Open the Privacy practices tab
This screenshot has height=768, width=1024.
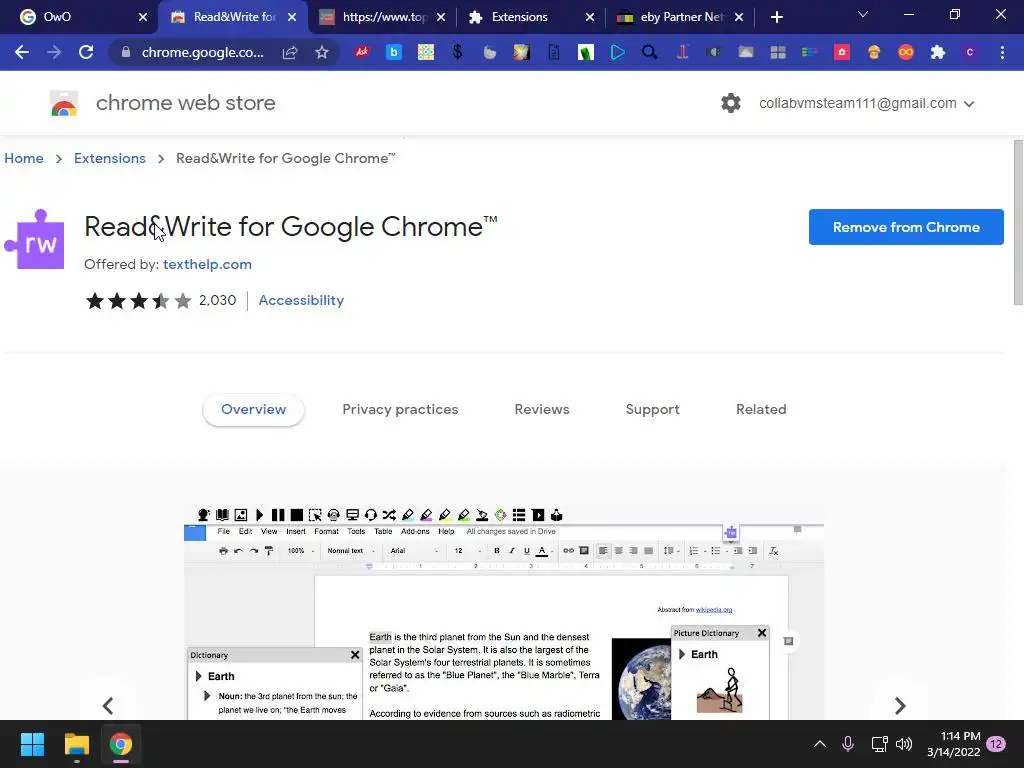click(x=400, y=409)
